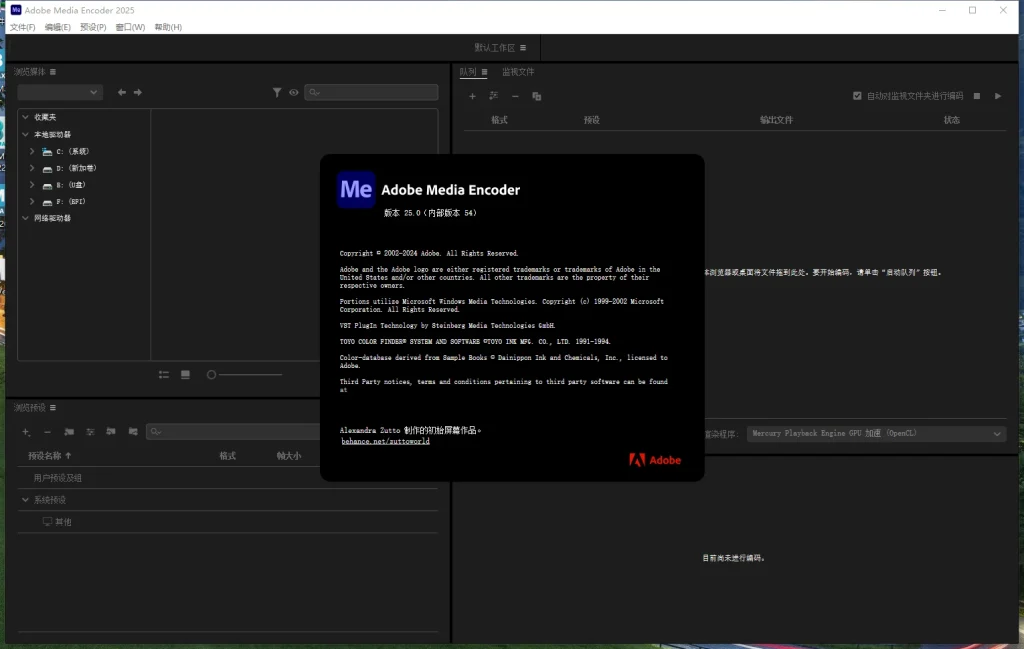This screenshot has height=649, width=1024.
Task: Click the 预设 column header in queue
Action: [592, 120]
